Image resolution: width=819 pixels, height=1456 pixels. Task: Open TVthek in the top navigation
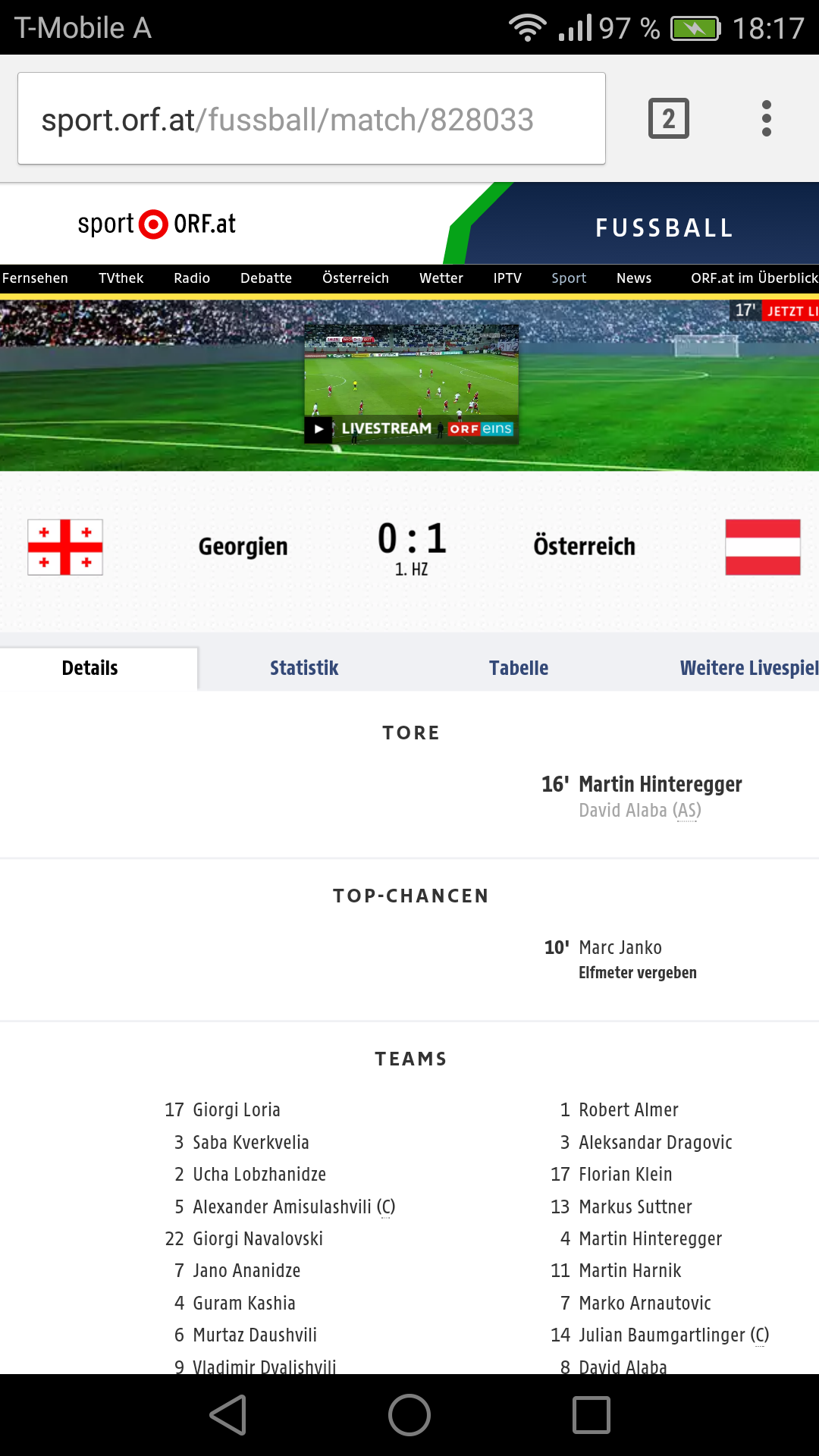click(121, 278)
